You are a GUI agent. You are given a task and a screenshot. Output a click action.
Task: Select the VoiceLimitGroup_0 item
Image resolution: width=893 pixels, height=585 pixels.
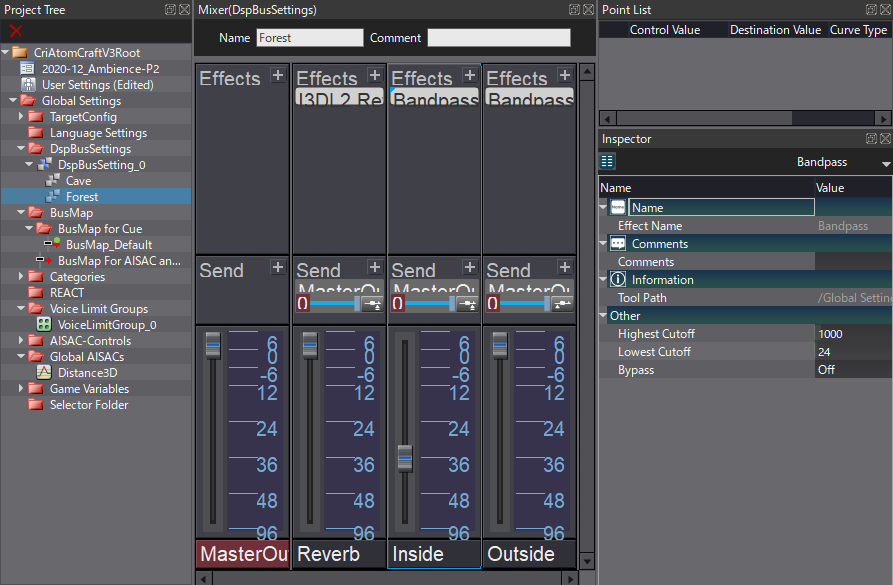(x=107, y=325)
